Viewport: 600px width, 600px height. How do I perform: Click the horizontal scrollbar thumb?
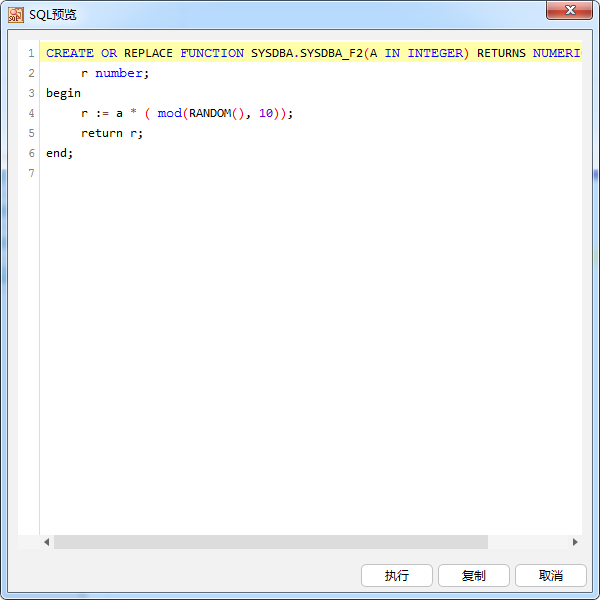(x=271, y=542)
